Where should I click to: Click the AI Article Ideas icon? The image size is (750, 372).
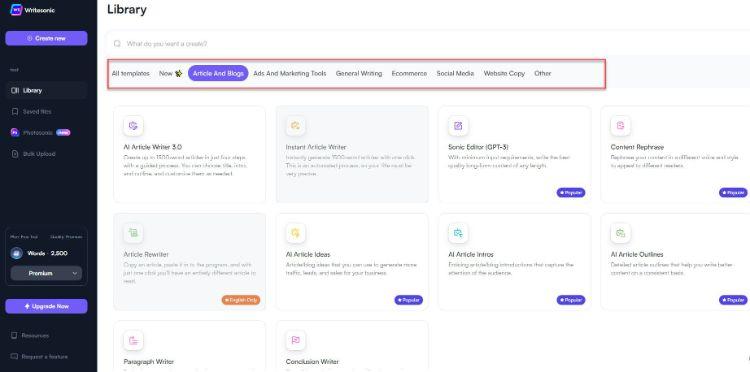(296, 233)
